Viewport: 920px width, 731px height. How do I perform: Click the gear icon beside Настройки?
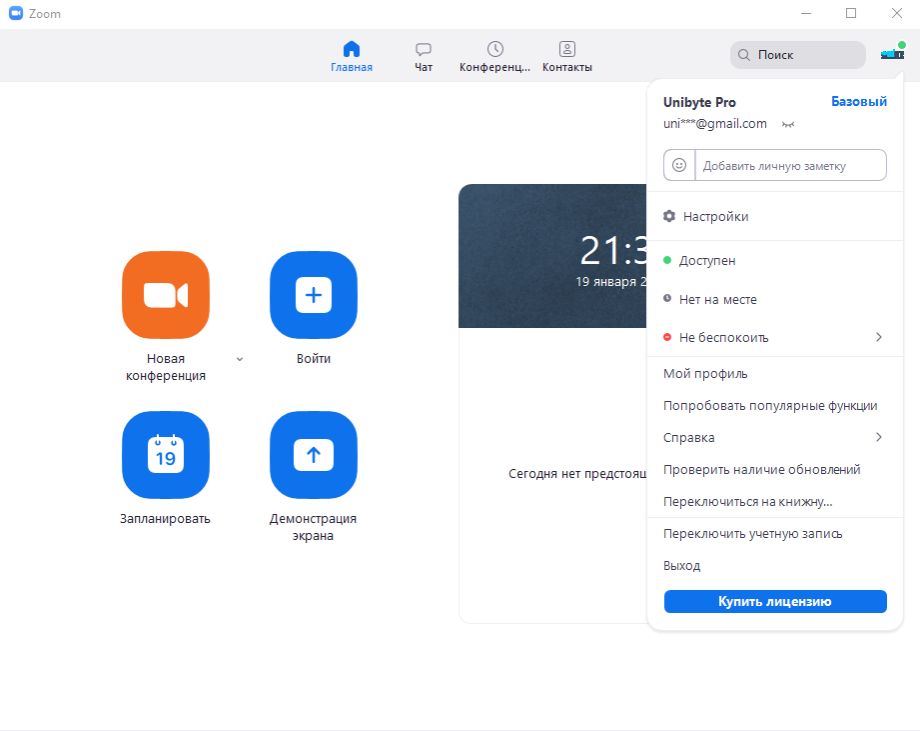[669, 216]
